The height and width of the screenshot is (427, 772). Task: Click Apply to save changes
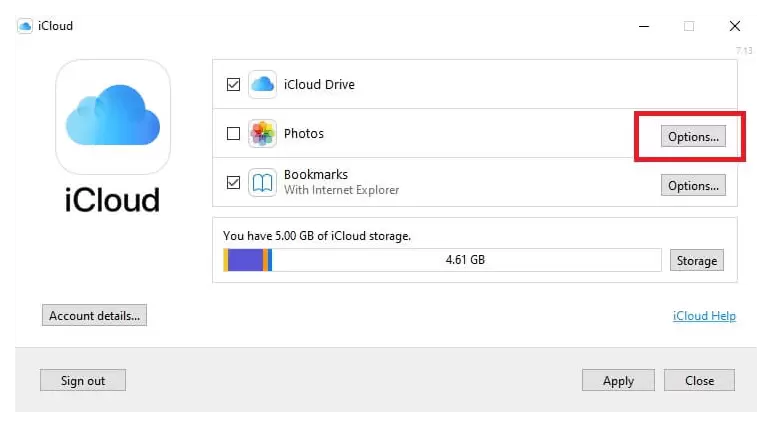tap(618, 380)
